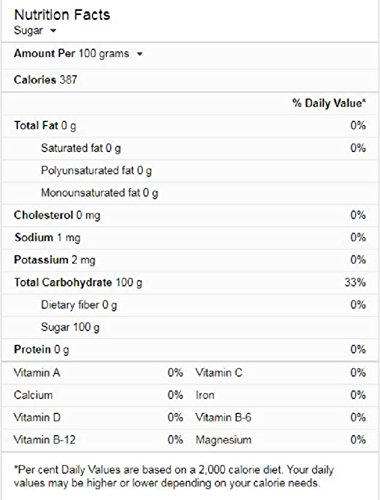
Task: Click the Nutrition Facts heading
Action: (62, 15)
